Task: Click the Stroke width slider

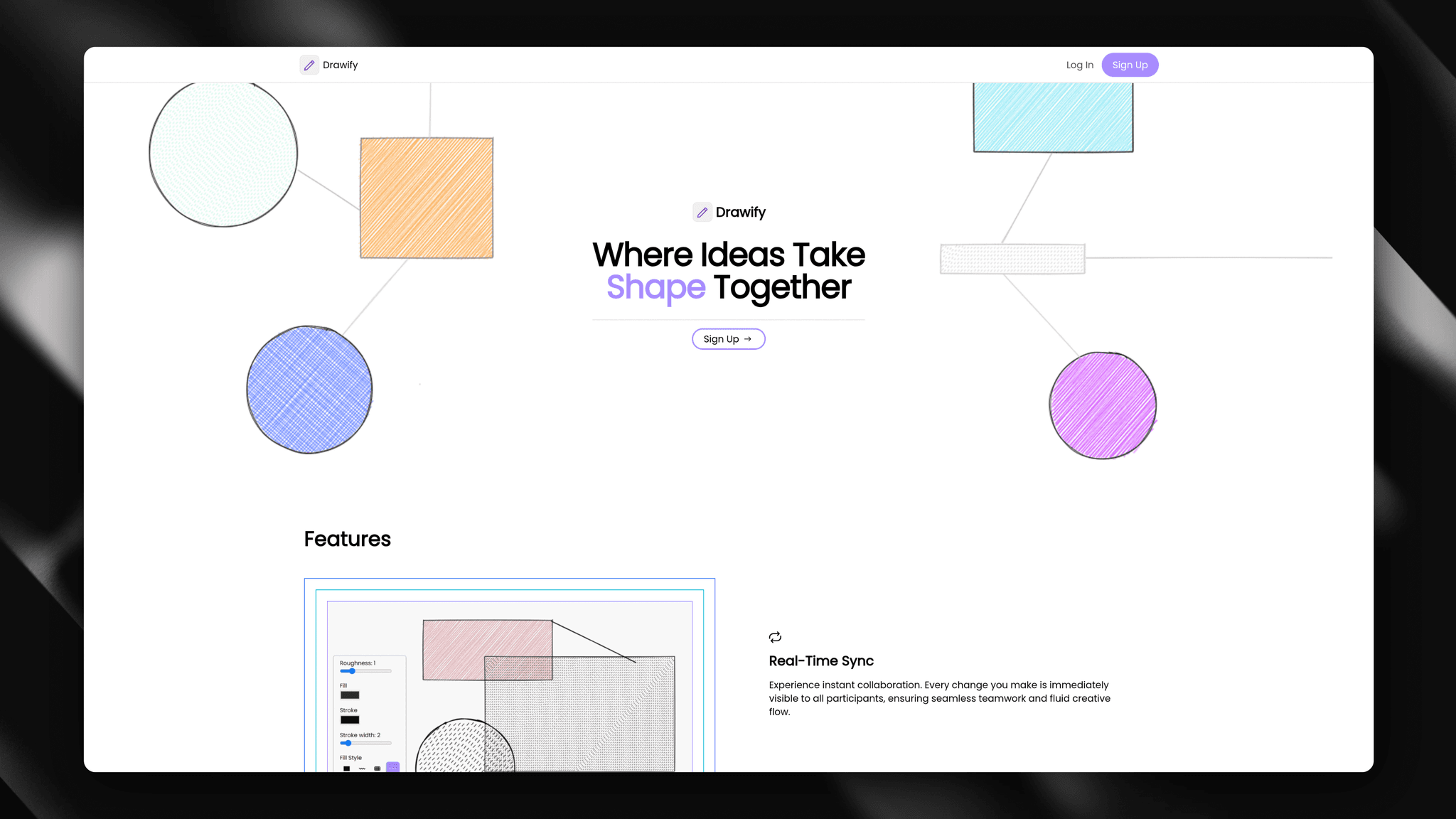Action: 365,743
